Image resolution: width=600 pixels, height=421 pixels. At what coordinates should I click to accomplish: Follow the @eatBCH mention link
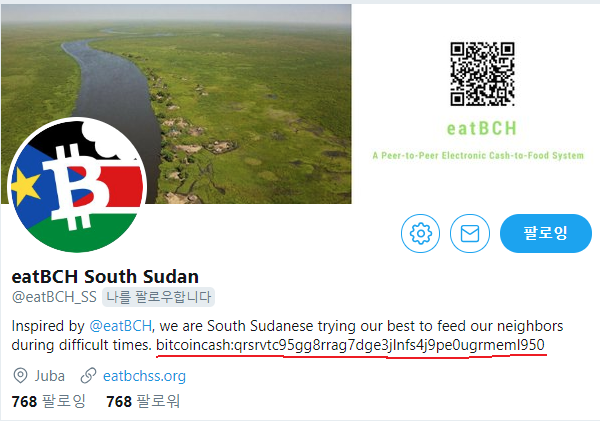[121, 326]
